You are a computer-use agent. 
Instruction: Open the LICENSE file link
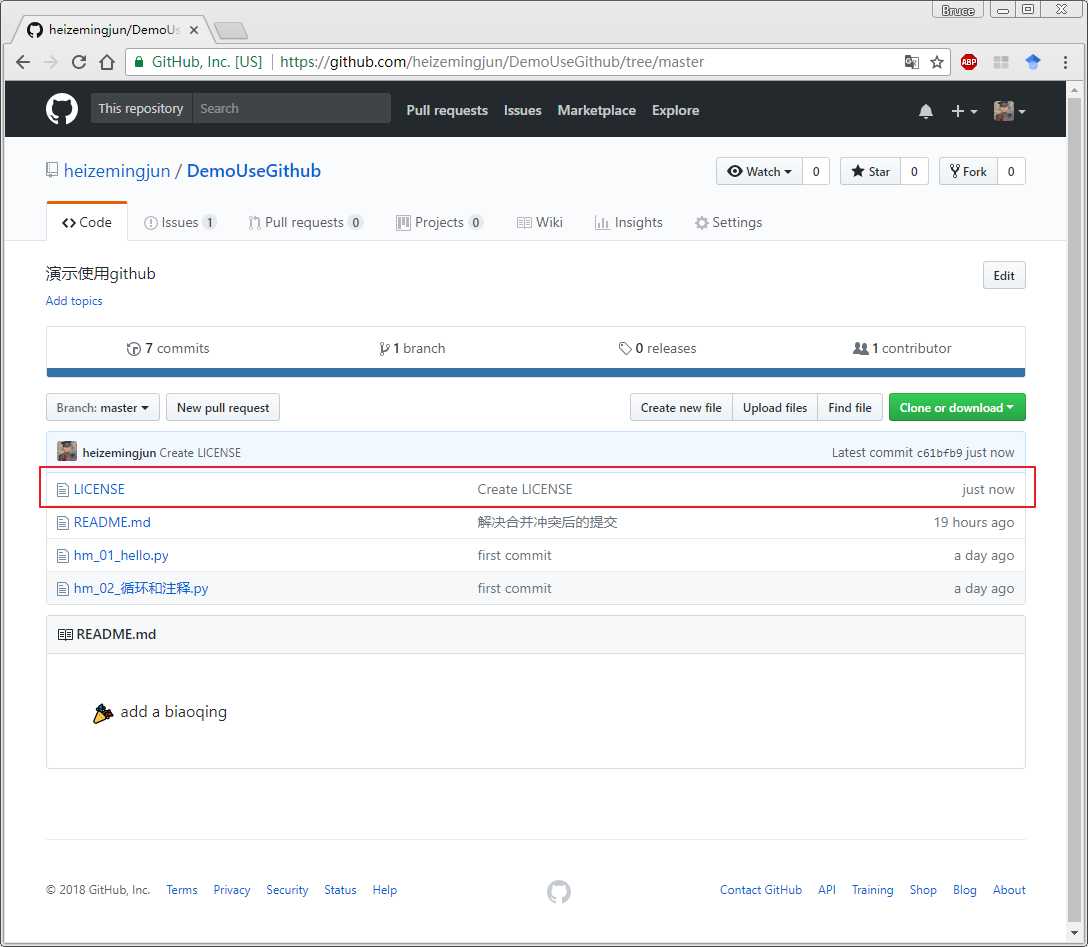pos(99,489)
